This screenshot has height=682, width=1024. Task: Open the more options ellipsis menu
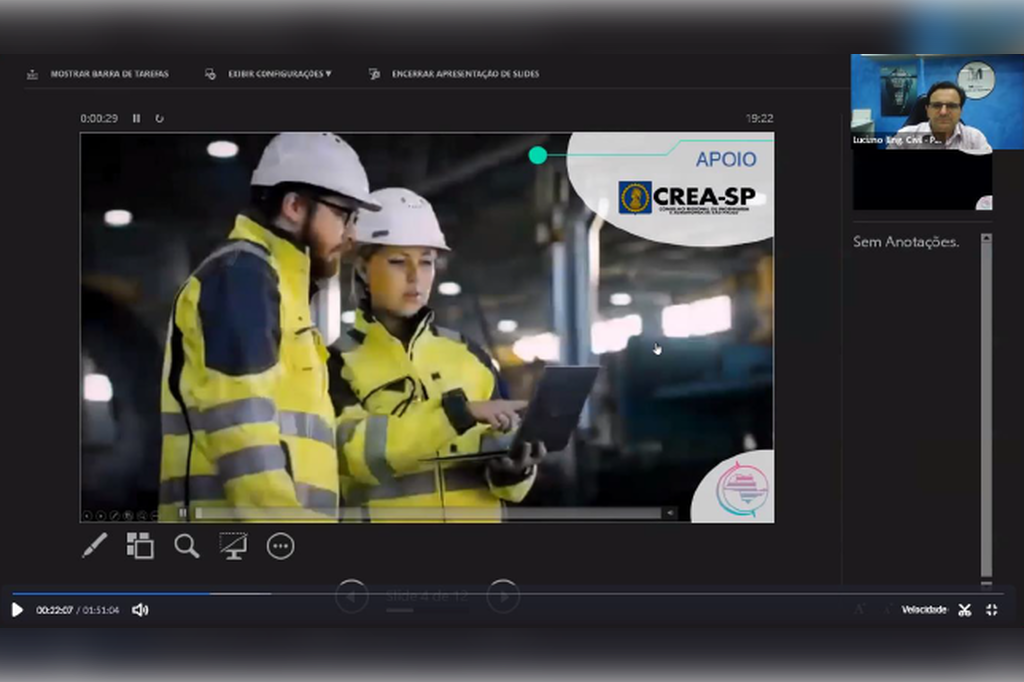pos(280,546)
